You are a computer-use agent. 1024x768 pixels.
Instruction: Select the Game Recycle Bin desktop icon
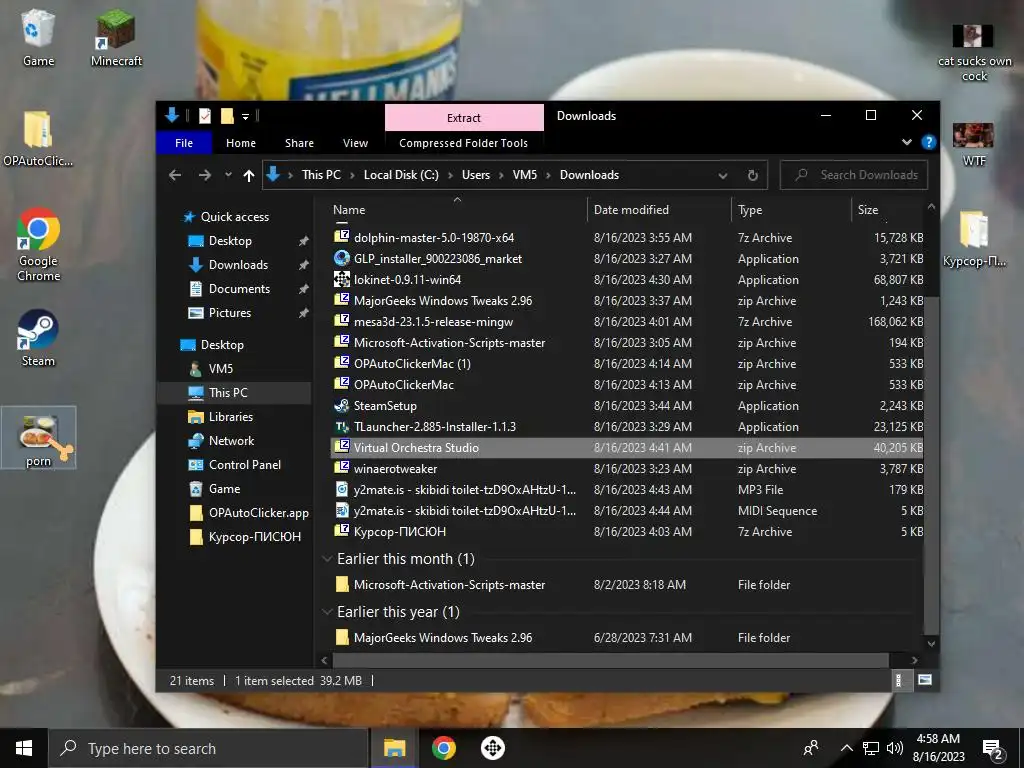pos(38,39)
